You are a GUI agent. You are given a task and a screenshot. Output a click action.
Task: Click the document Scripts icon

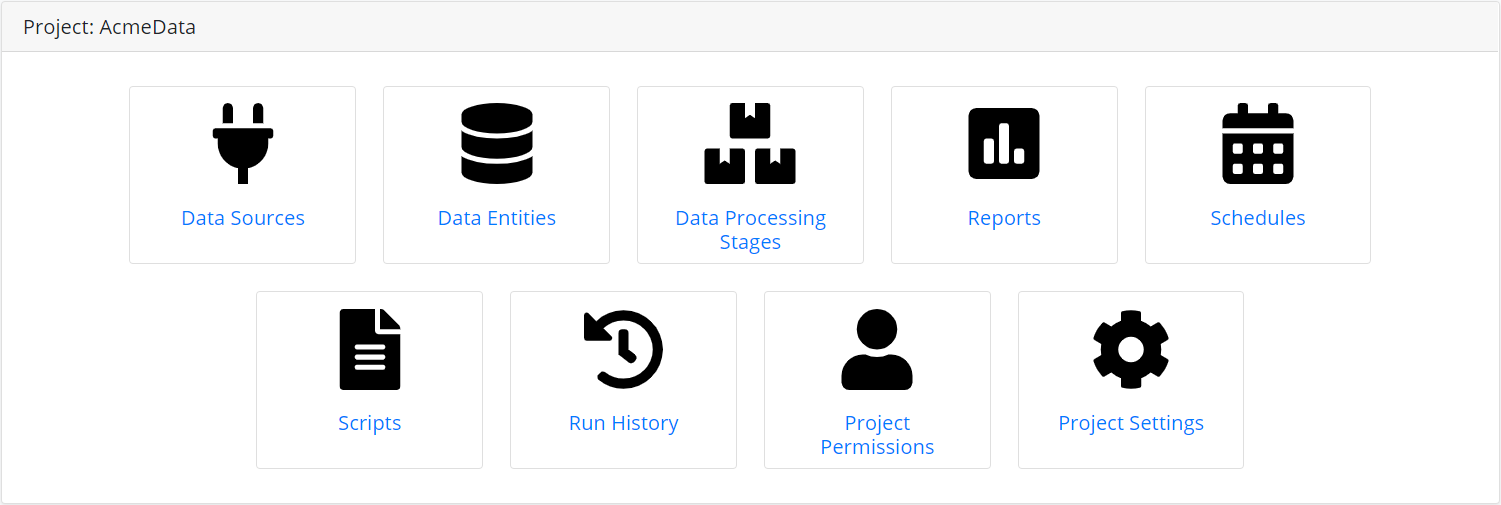[x=370, y=349]
